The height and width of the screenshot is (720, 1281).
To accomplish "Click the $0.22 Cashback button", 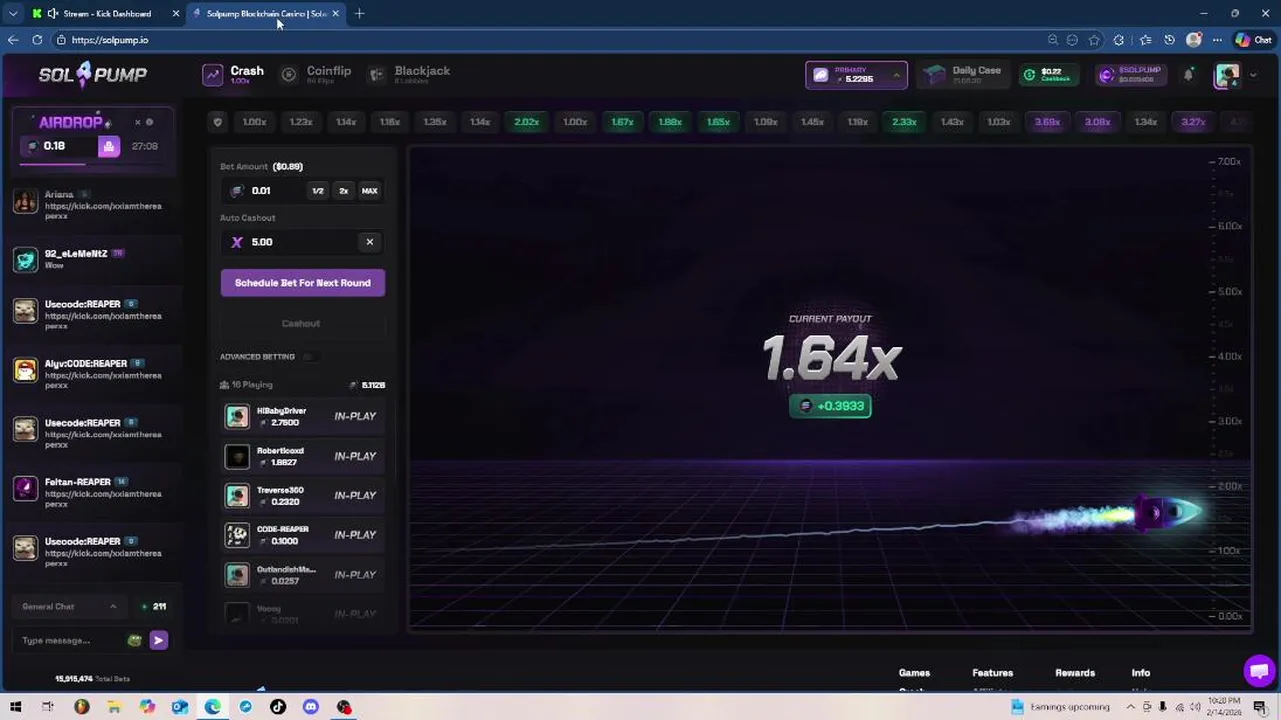I will point(1049,75).
